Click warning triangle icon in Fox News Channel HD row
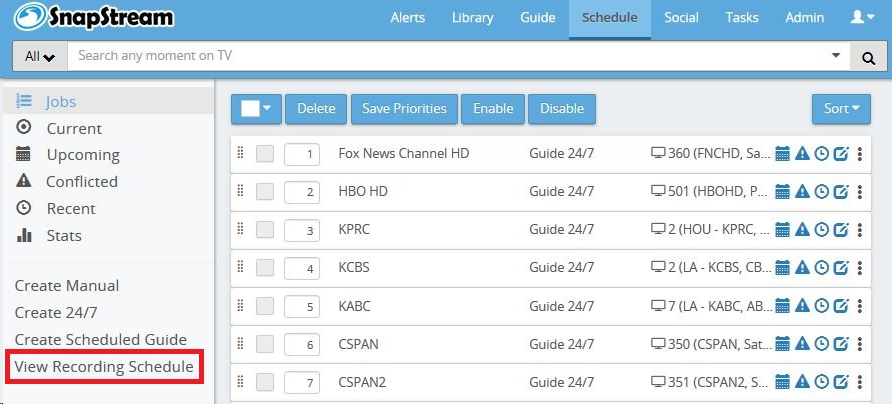Viewport: 892px width, 404px height. click(x=802, y=154)
